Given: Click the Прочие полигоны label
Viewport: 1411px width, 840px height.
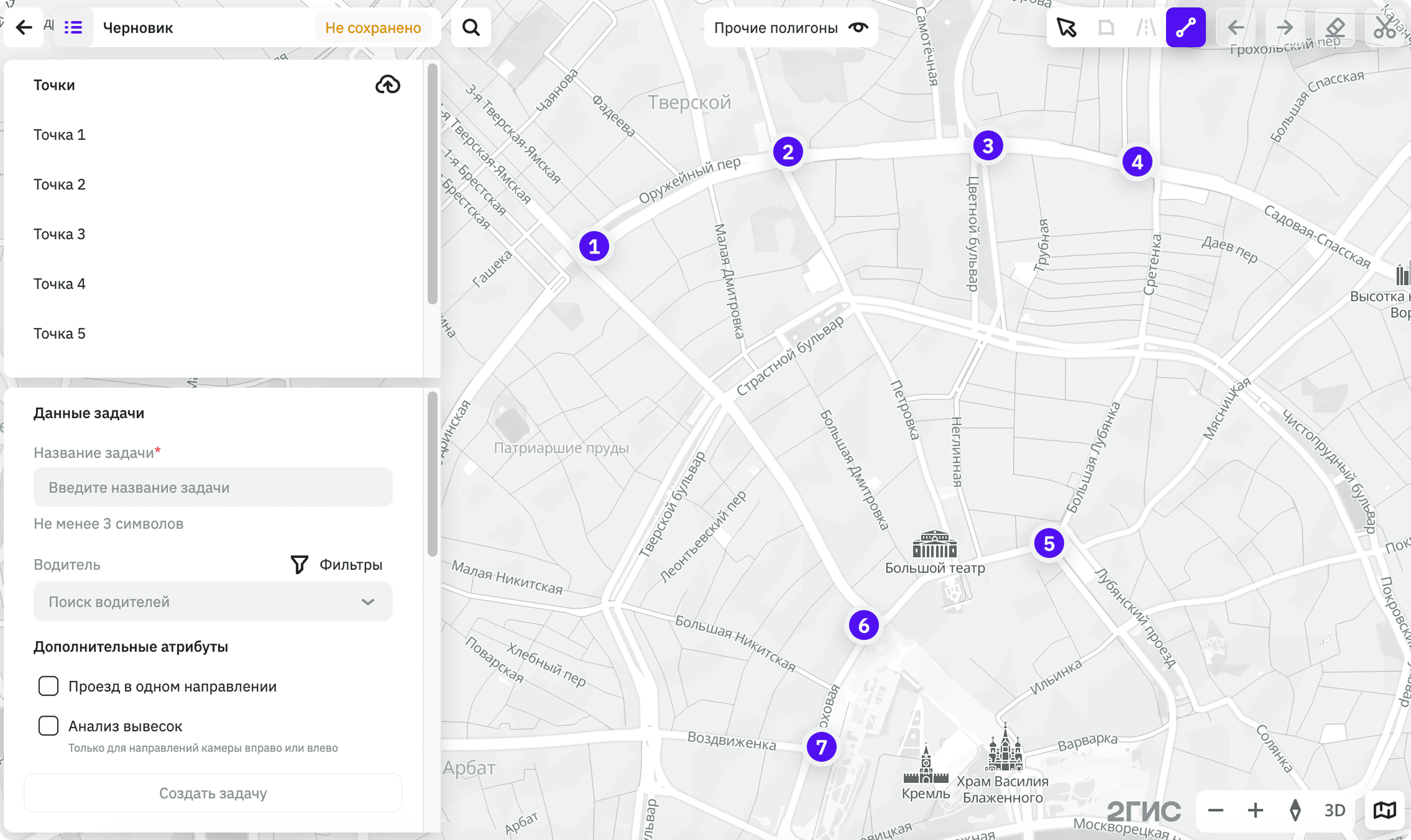Looking at the screenshot, I should (776, 28).
